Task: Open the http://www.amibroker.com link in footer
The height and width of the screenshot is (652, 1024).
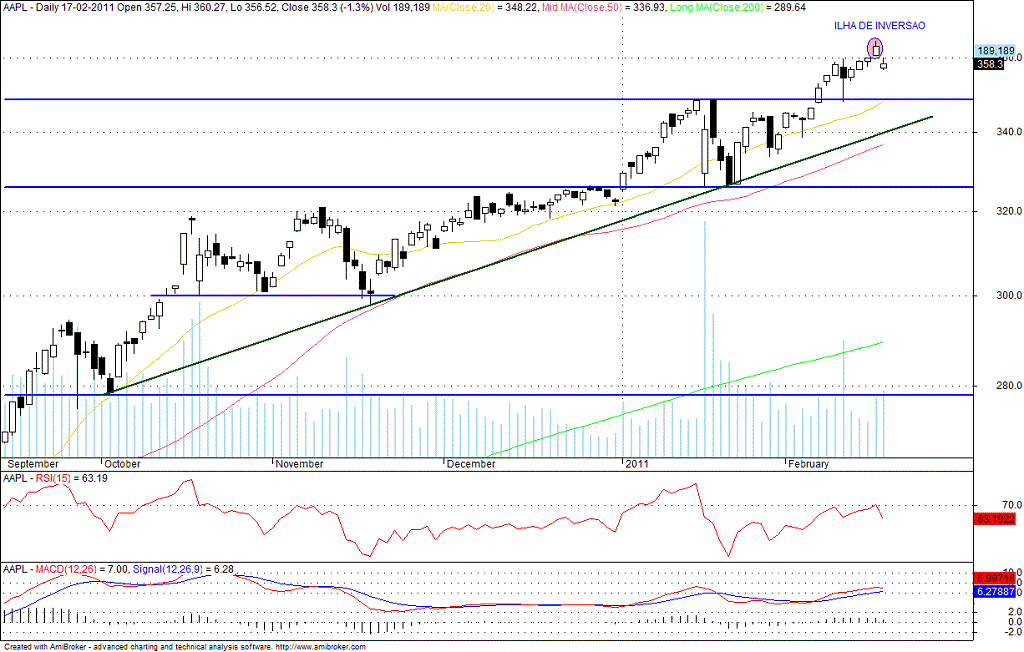Action: (321, 647)
